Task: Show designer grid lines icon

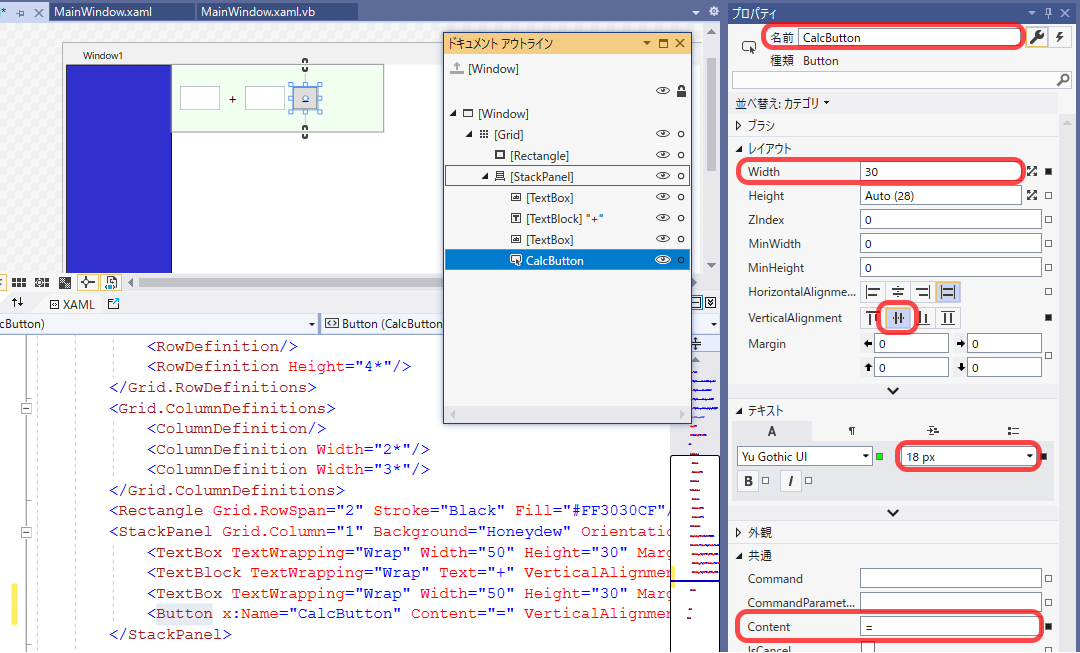Action: tap(19, 282)
